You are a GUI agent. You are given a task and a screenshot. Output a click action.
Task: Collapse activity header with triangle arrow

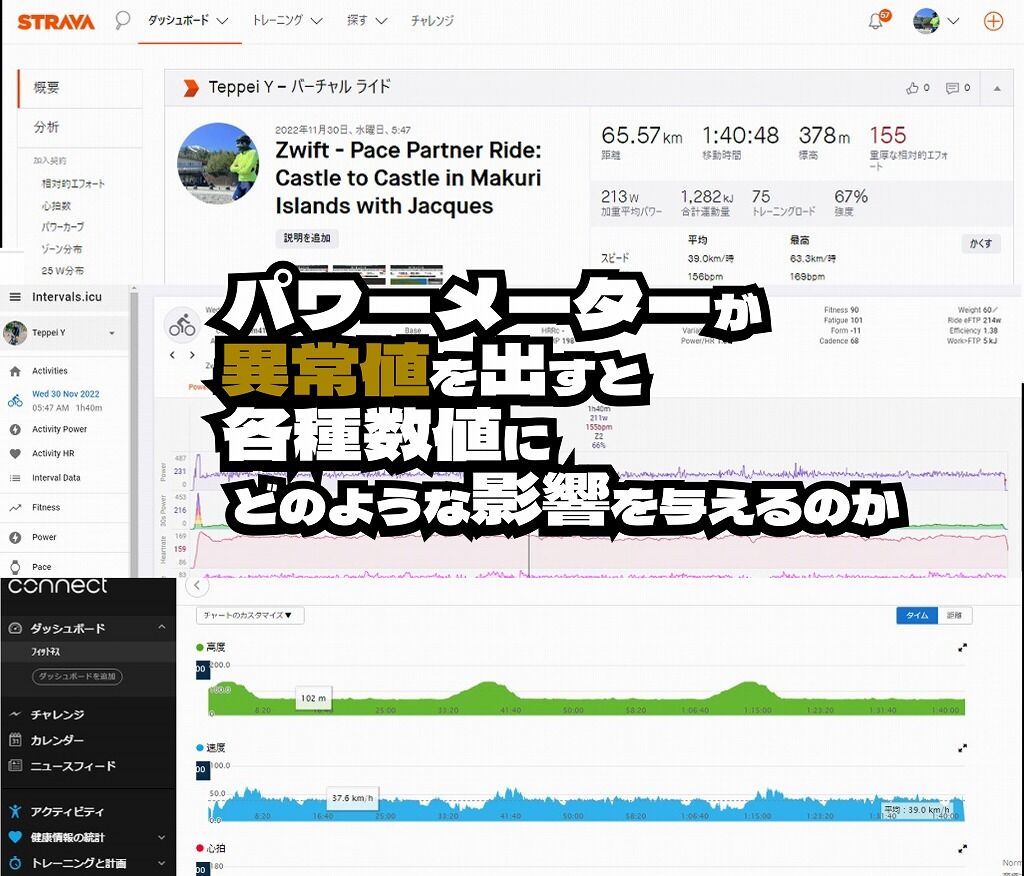point(997,88)
